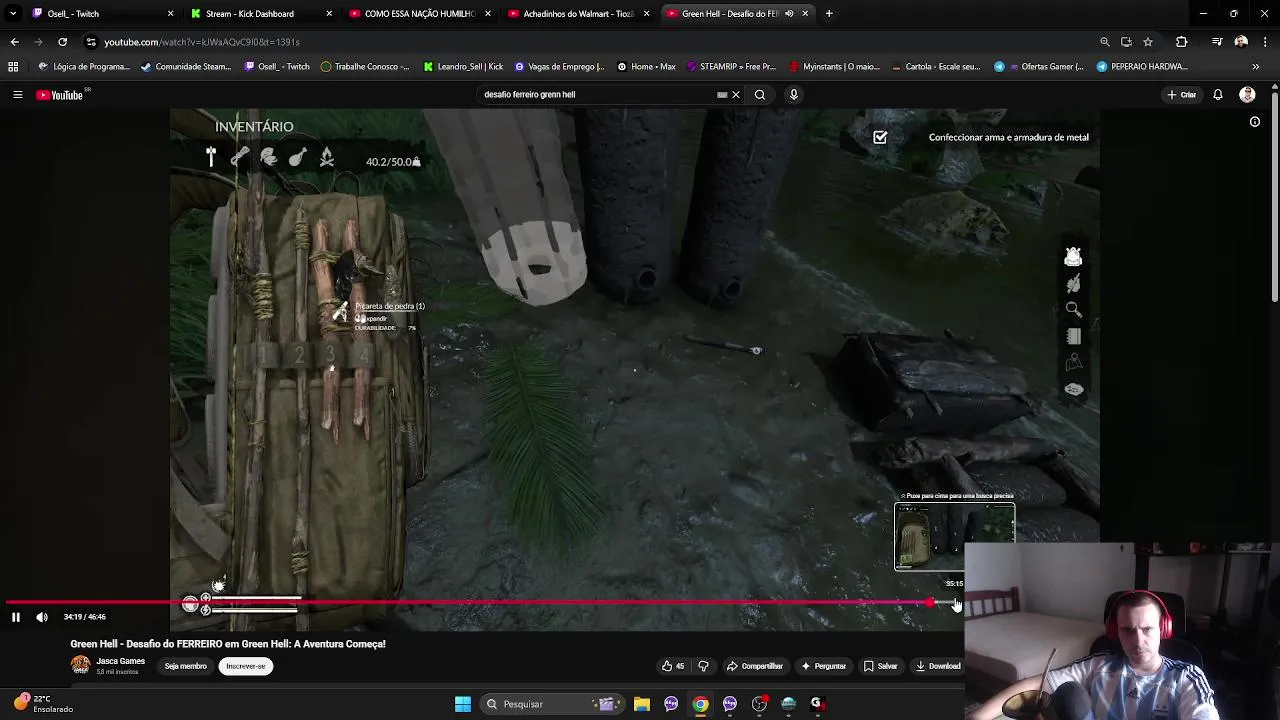Click the video title Green Hell - Desafio do FERREIRO

click(228, 644)
